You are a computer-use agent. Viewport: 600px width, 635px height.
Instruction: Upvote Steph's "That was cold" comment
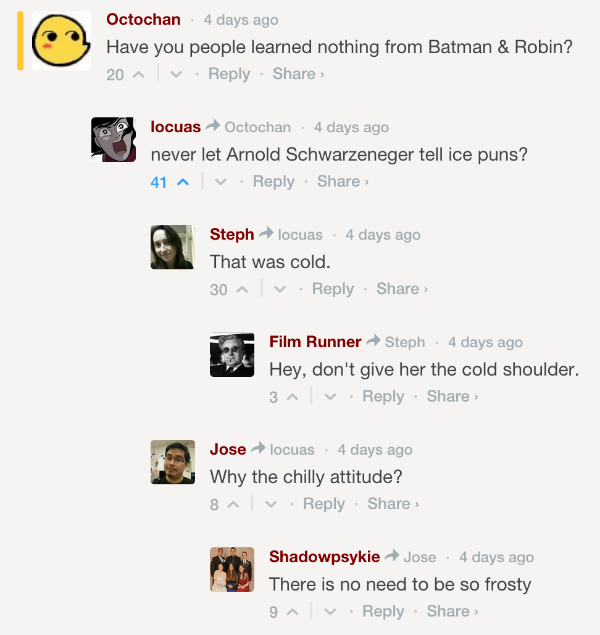[241, 289]
